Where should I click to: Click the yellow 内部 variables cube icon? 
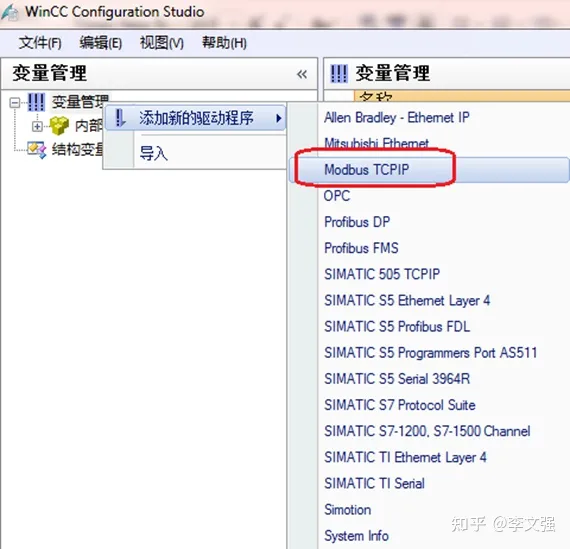click(x=59, y=126)
